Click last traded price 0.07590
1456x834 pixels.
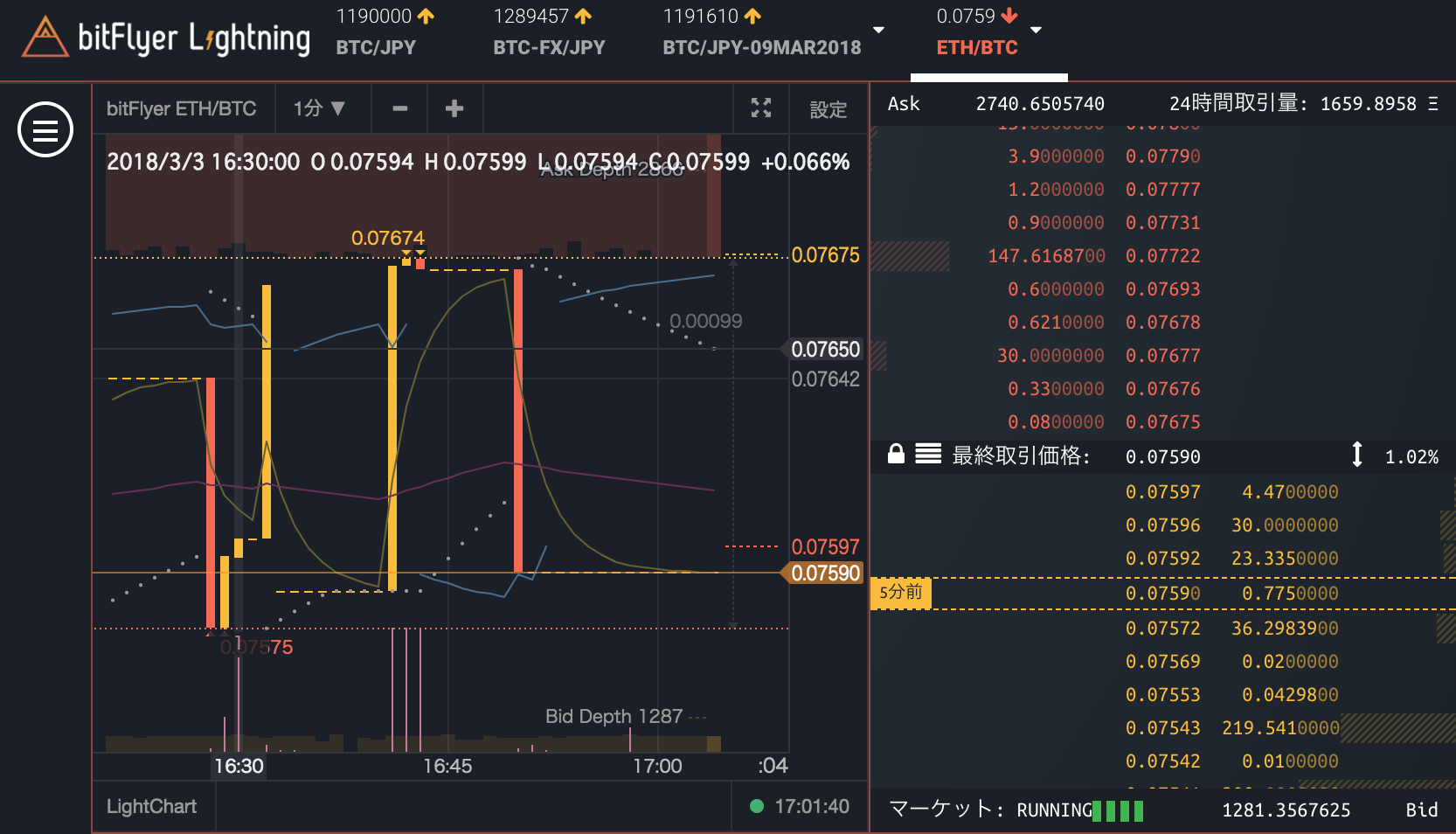click(x=1162, y=457)
